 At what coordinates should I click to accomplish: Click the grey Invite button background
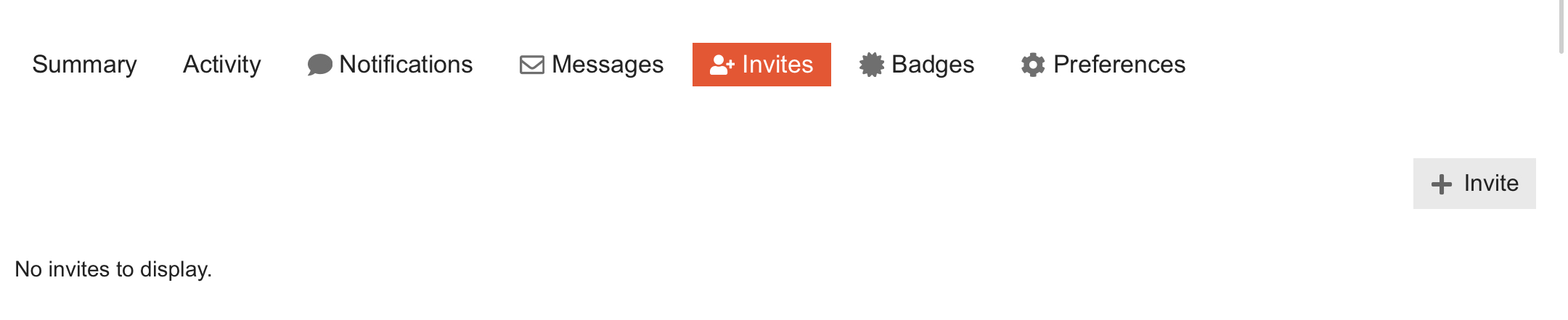pos(1474,184)
